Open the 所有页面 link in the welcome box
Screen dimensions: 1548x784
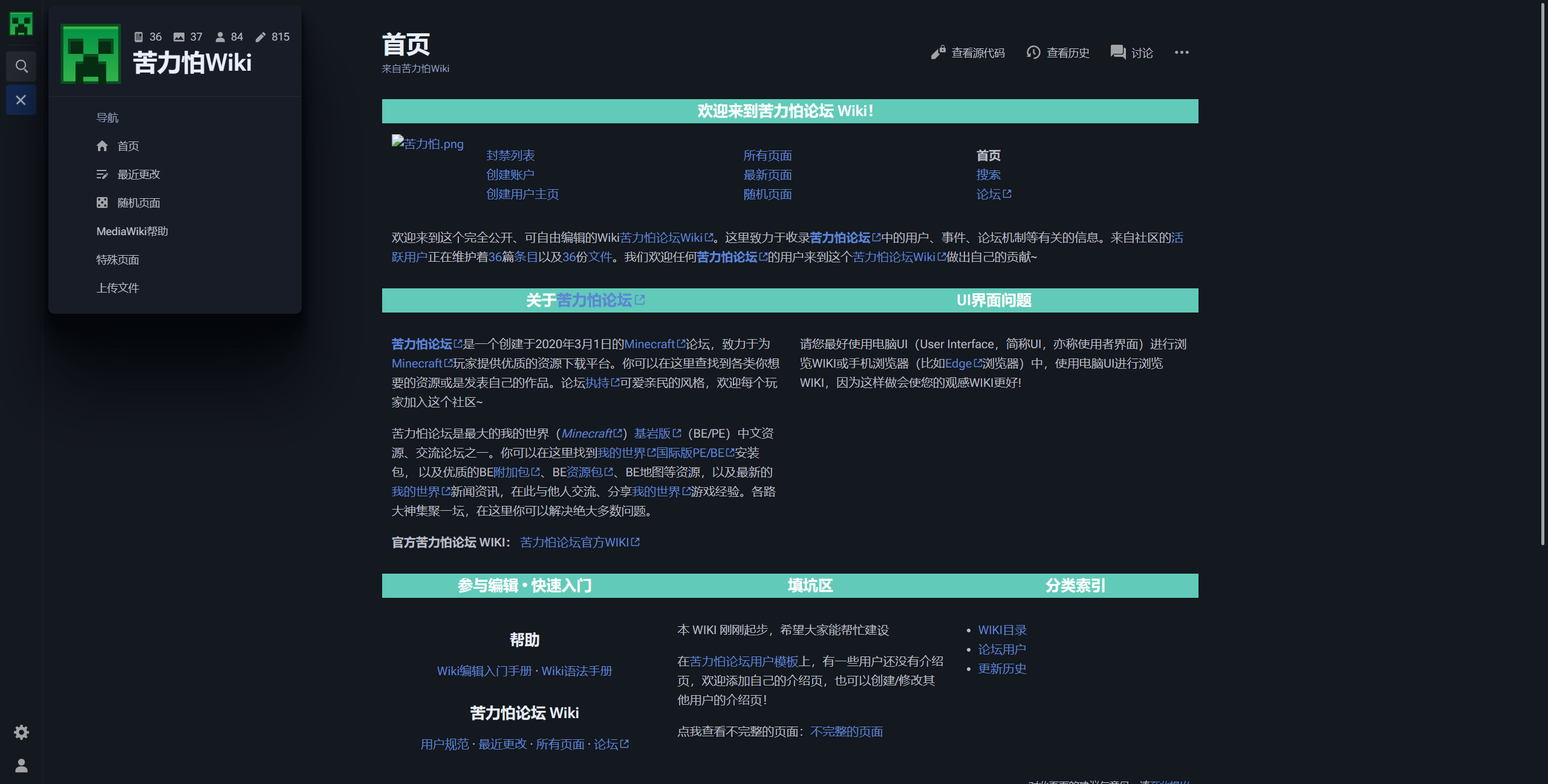coord(767,155)
